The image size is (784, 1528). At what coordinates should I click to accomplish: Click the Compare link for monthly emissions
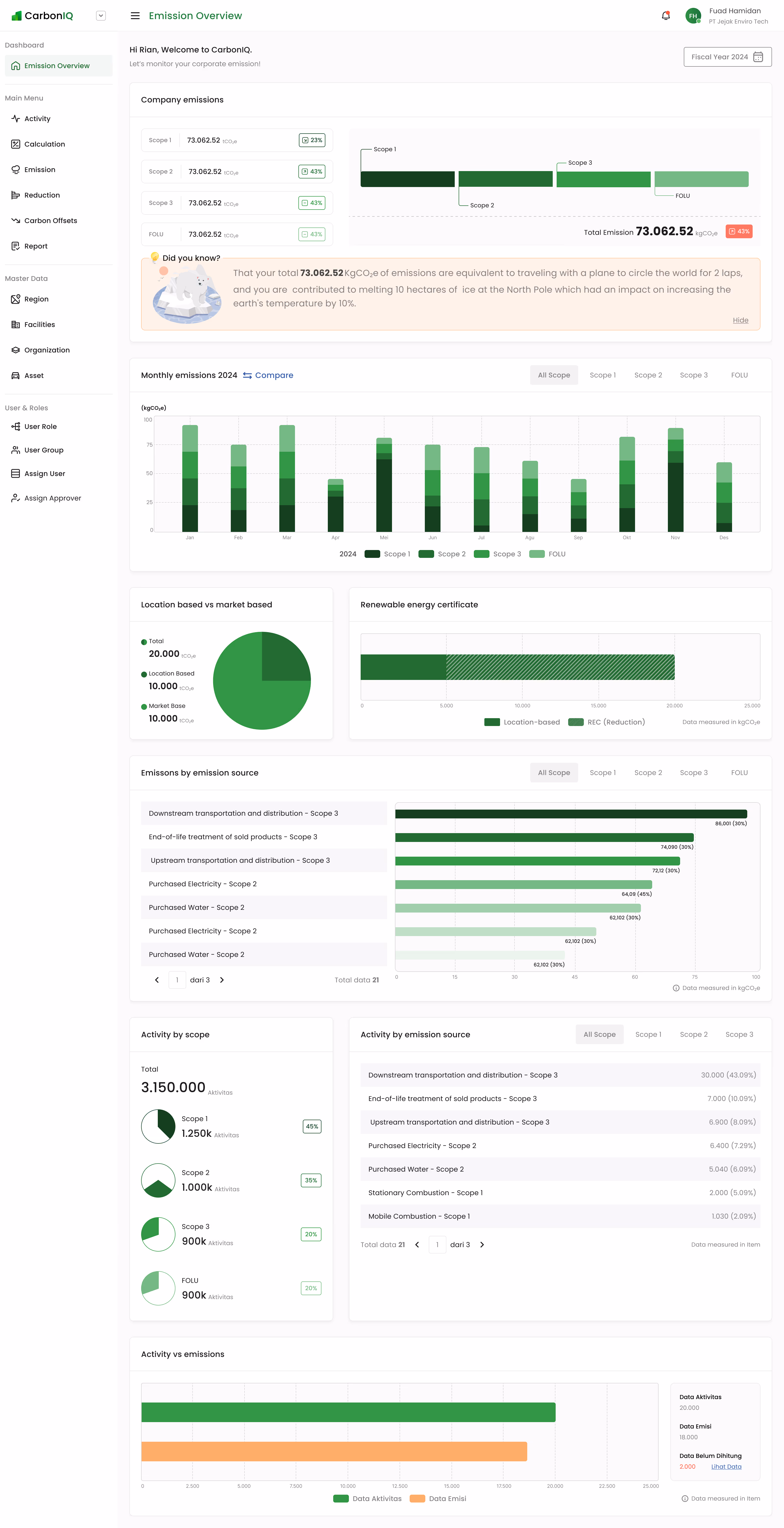[x=274, y=376]
